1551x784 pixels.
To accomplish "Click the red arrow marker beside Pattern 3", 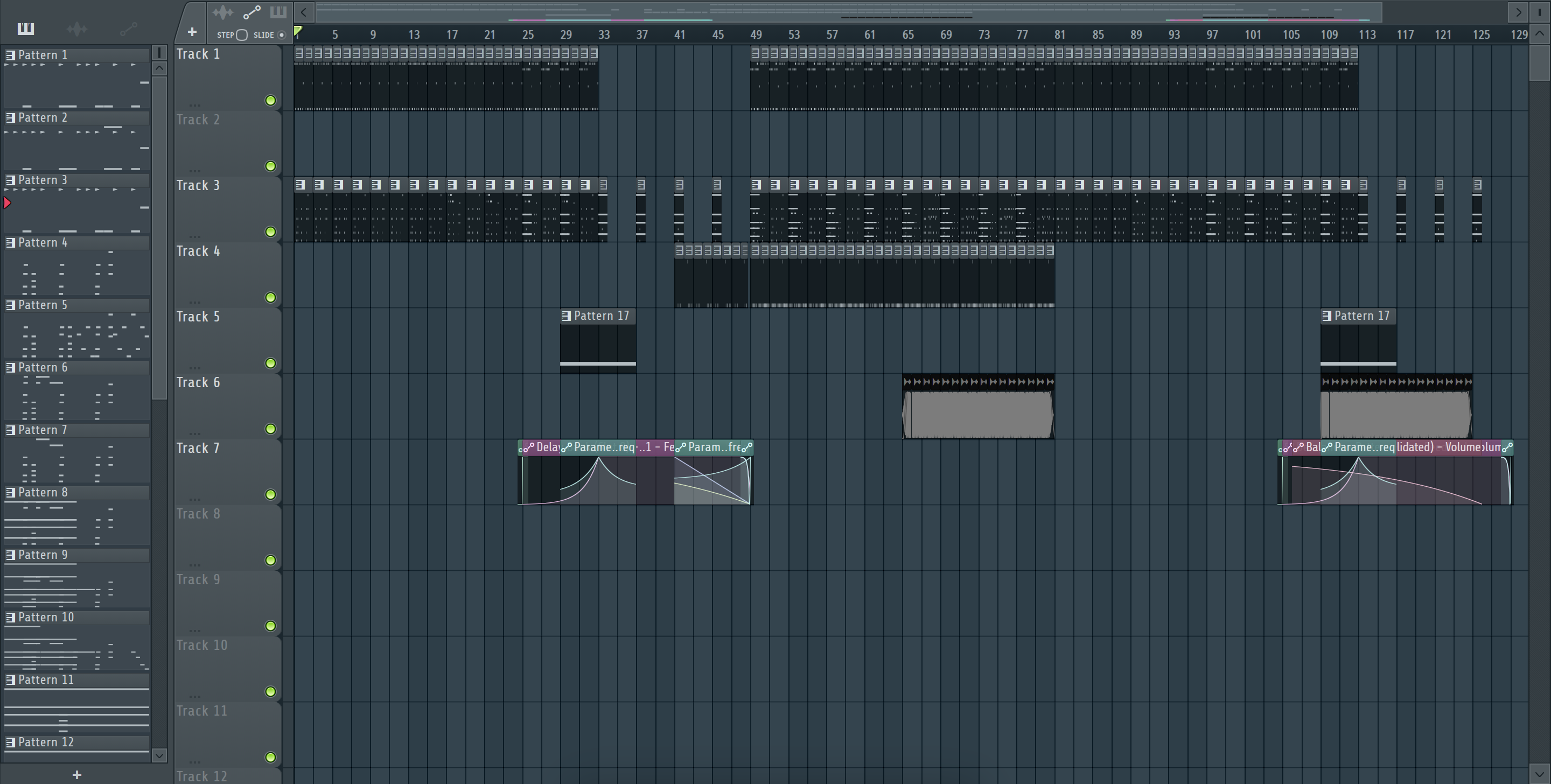I will click(x=7, y=203).
